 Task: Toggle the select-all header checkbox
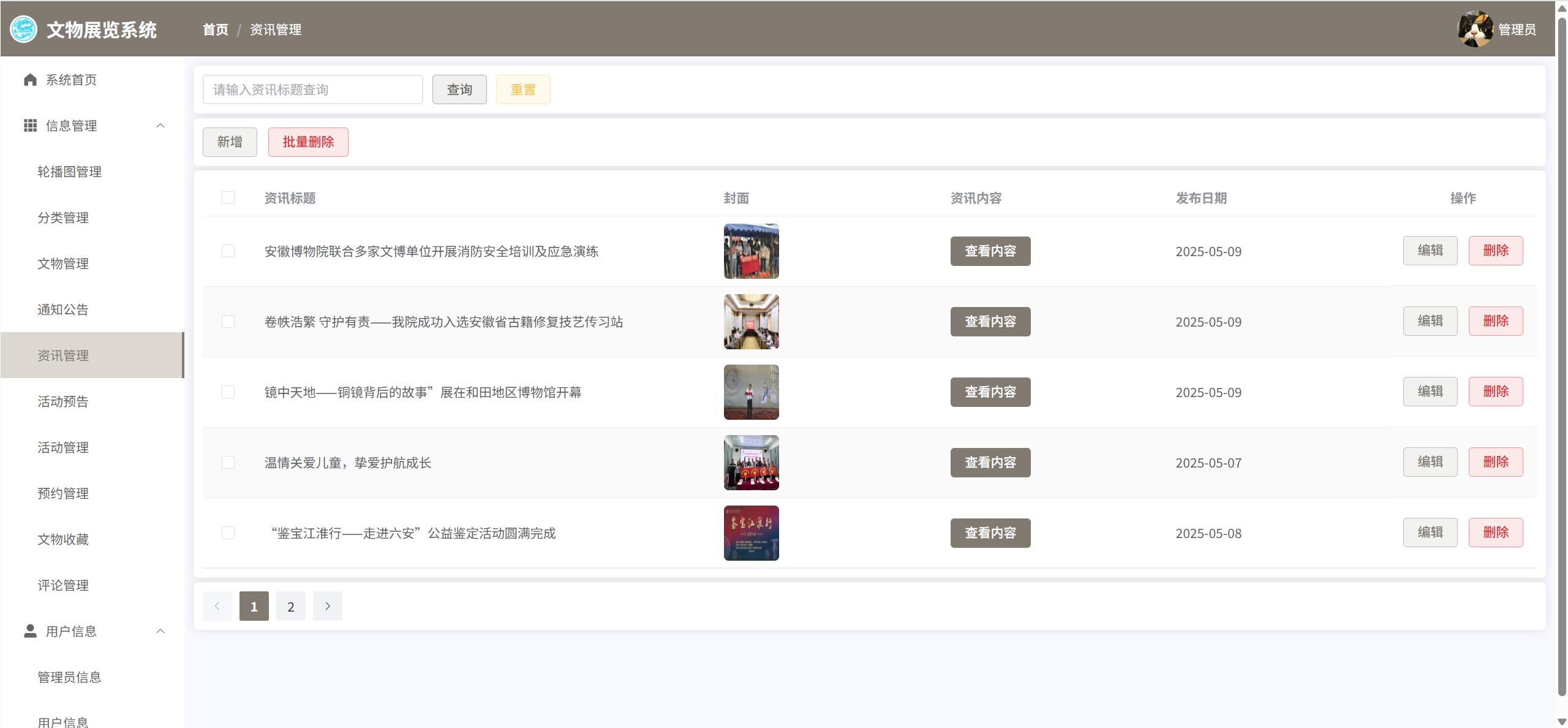(228, 198)
